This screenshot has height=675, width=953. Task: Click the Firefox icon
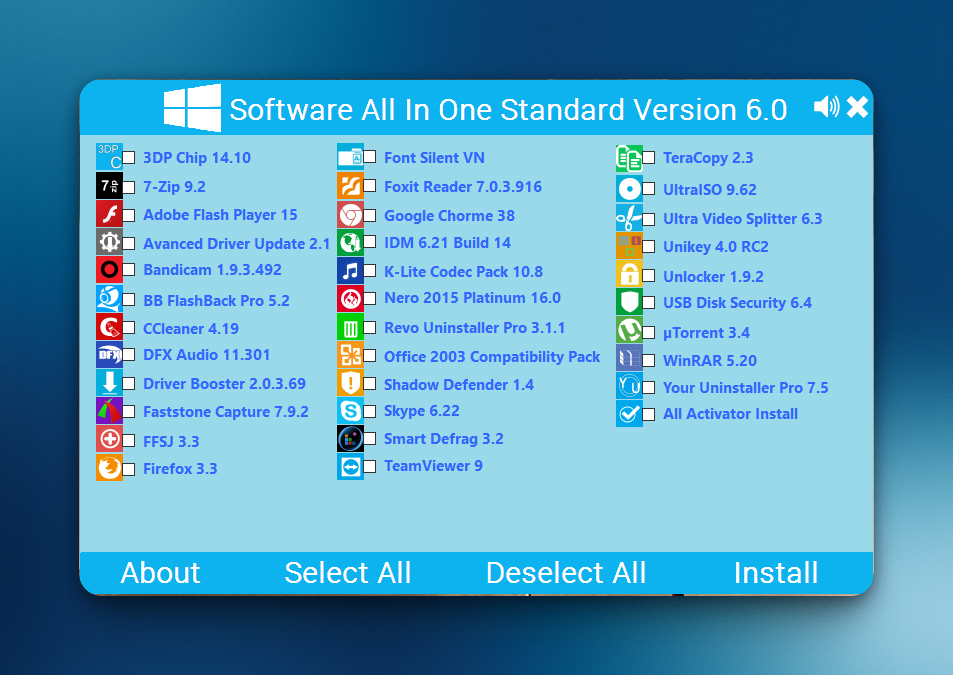tap(109, 467)
